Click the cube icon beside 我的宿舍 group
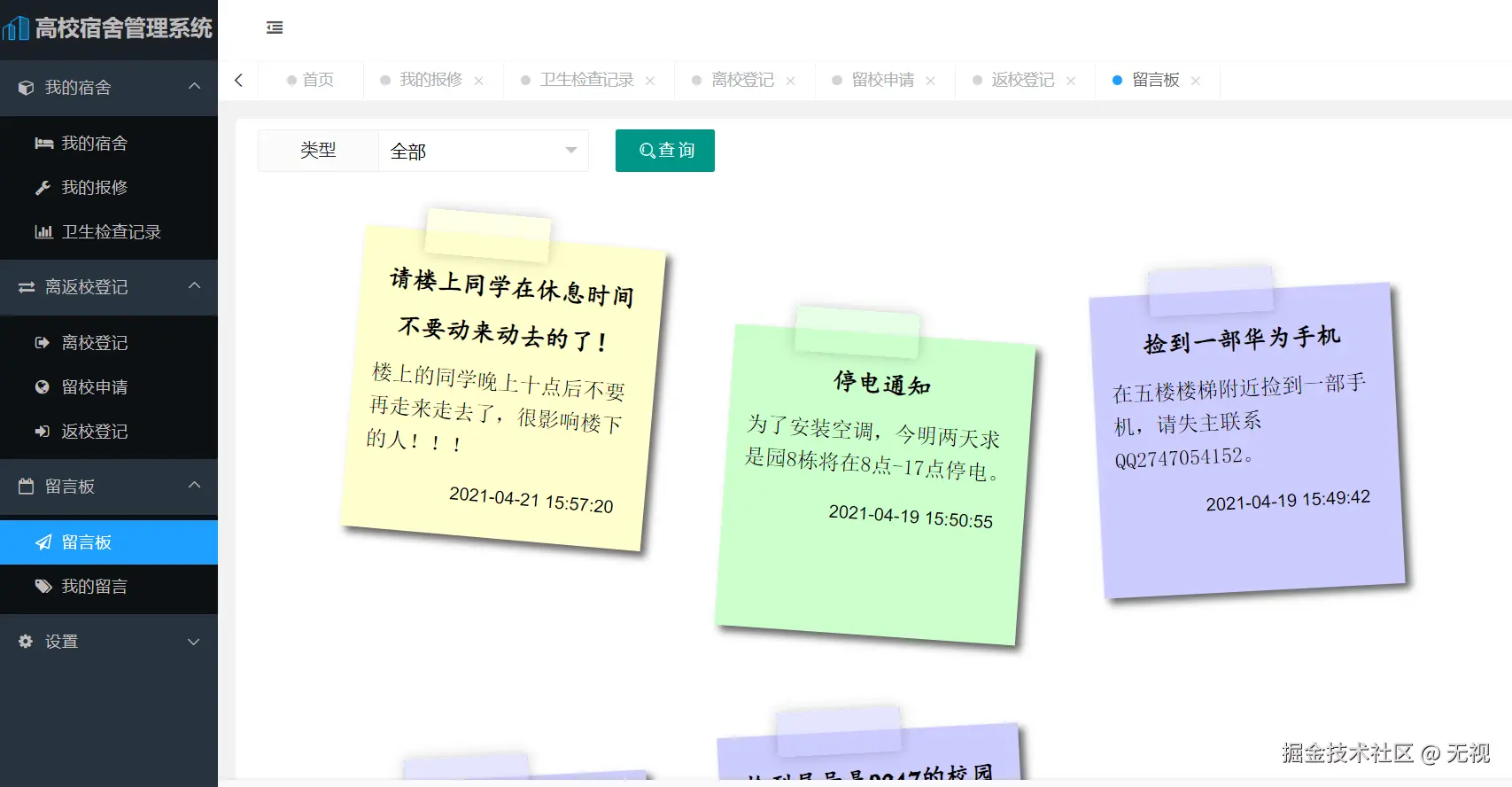This screenshot has height=787, width=1512. tap(27, 88)
